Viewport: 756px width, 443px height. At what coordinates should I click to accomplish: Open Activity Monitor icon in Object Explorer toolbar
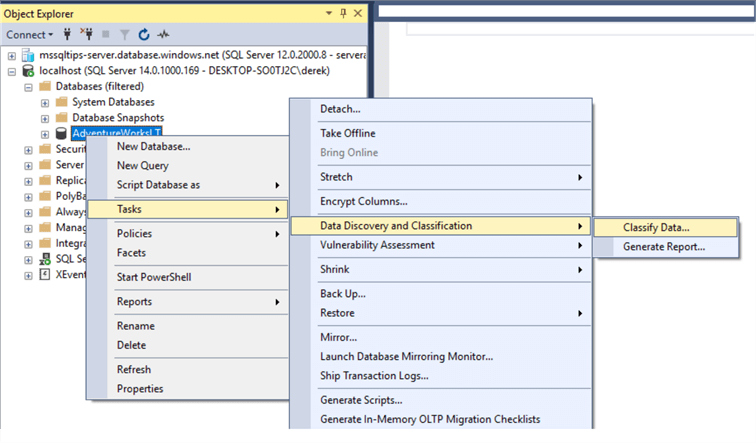163,35
